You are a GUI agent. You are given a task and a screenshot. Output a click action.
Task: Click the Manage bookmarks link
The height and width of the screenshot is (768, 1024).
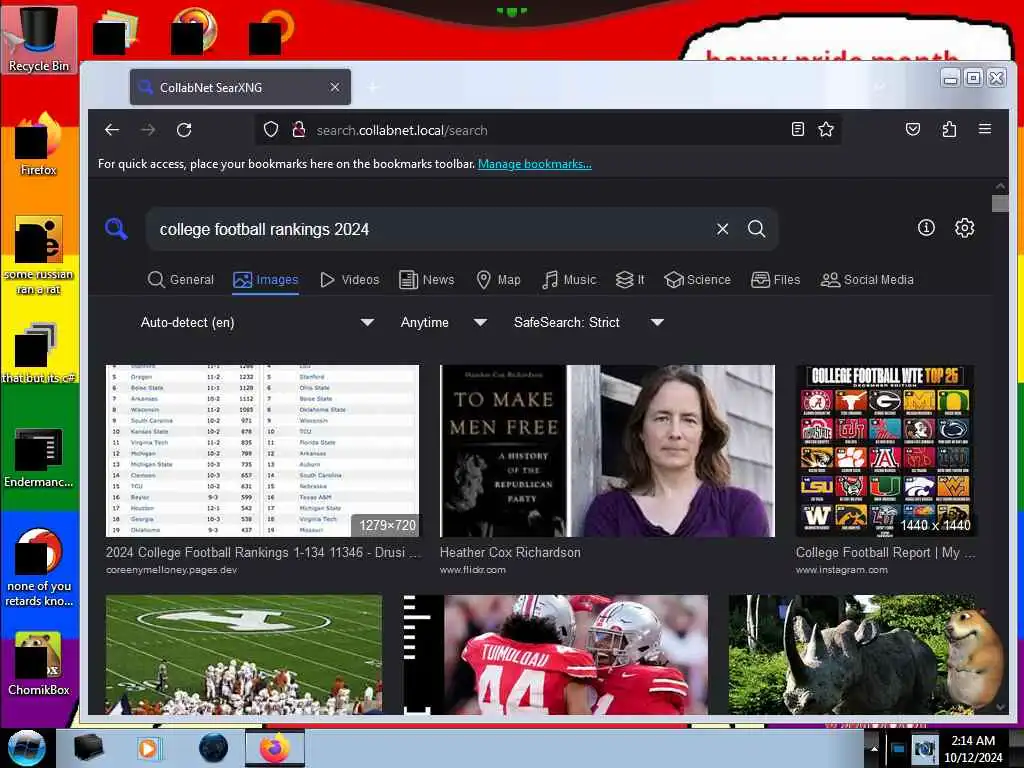click(x=535, y=164)
